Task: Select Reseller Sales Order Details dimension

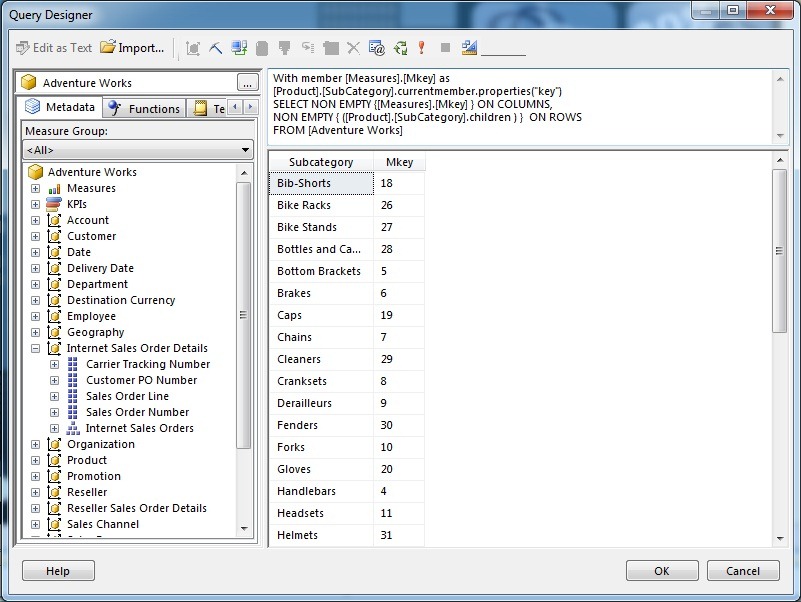Action: [137, 508]
